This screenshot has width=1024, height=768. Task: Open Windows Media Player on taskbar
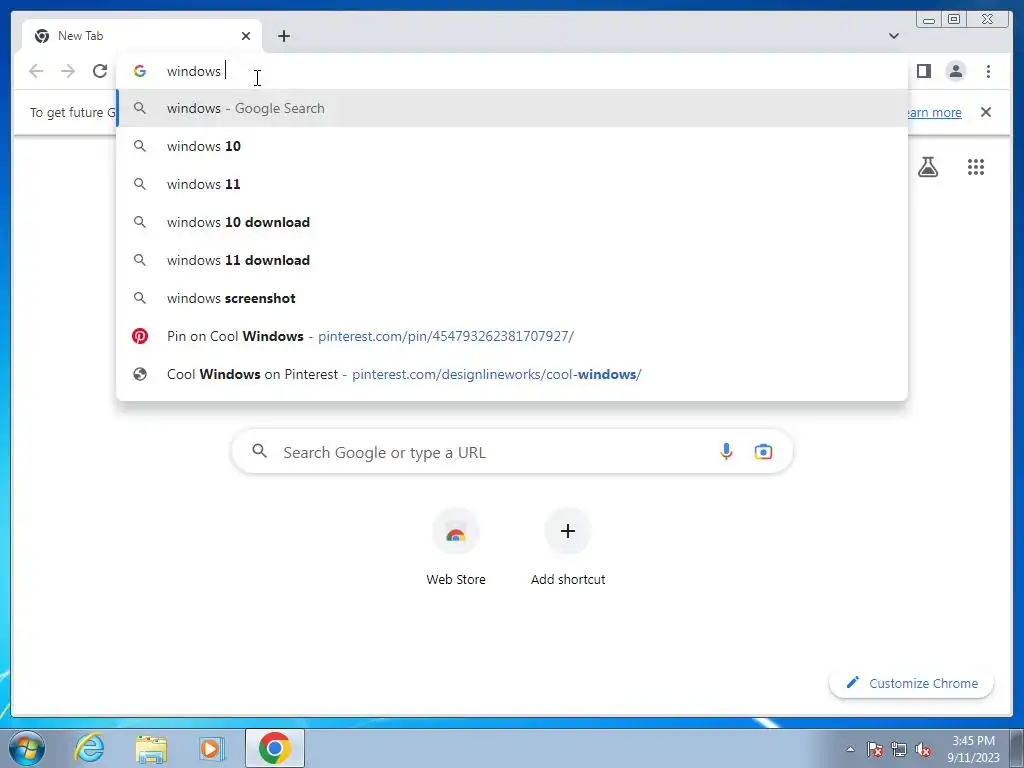[211, 748]
